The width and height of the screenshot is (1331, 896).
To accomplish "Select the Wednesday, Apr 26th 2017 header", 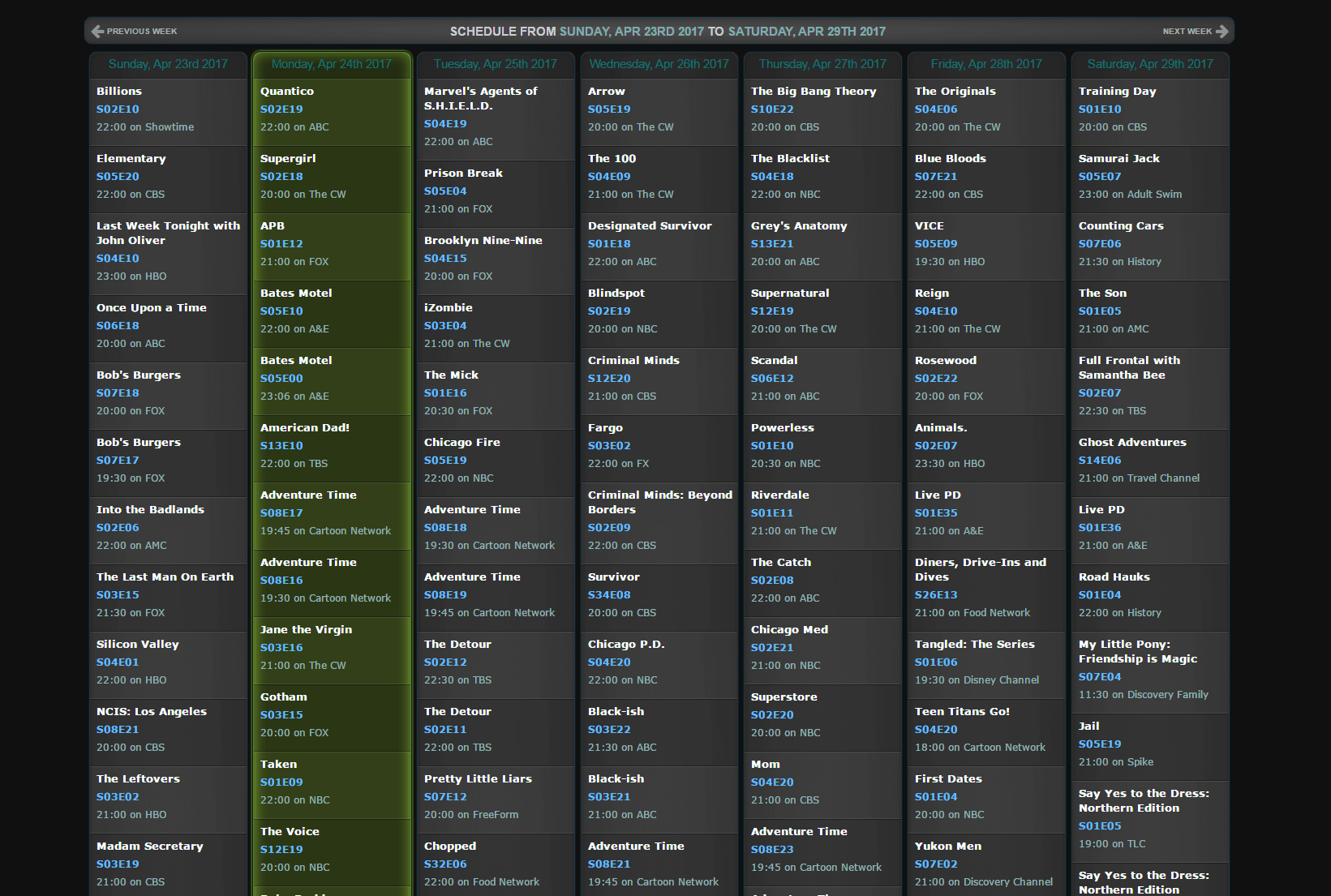I will click(x=659, y=64).
